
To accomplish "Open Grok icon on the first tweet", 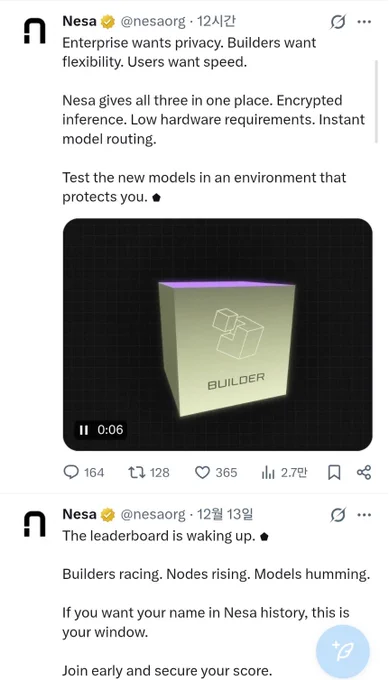I will coord(338,21).
